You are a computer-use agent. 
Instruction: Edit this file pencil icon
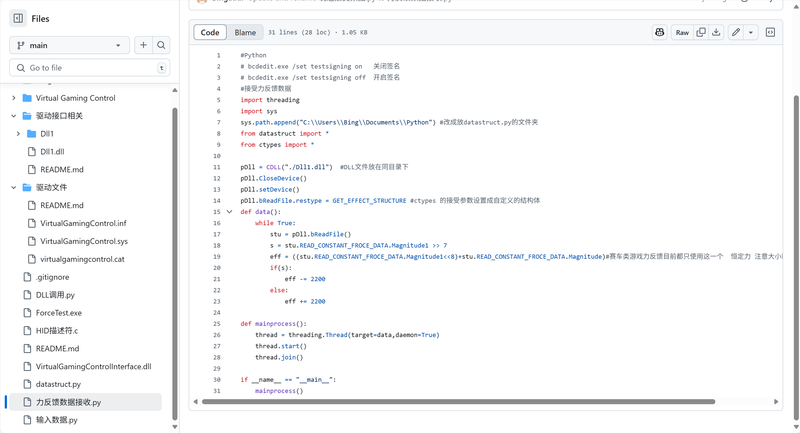click(x=736, y=32)
